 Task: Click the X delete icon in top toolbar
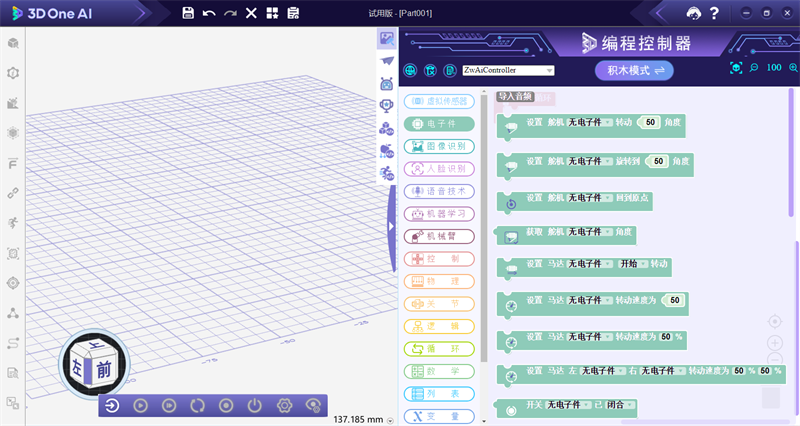(251, 13)
